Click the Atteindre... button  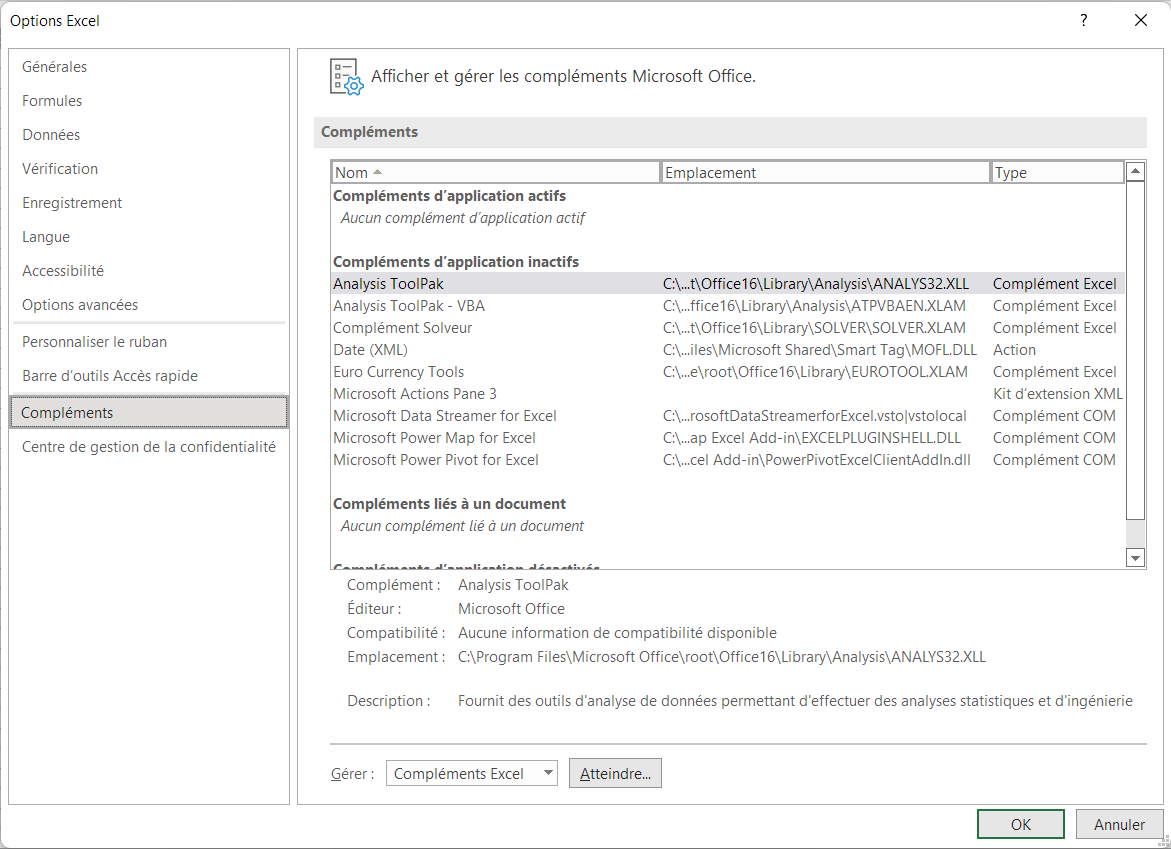[x=615, y=774]
